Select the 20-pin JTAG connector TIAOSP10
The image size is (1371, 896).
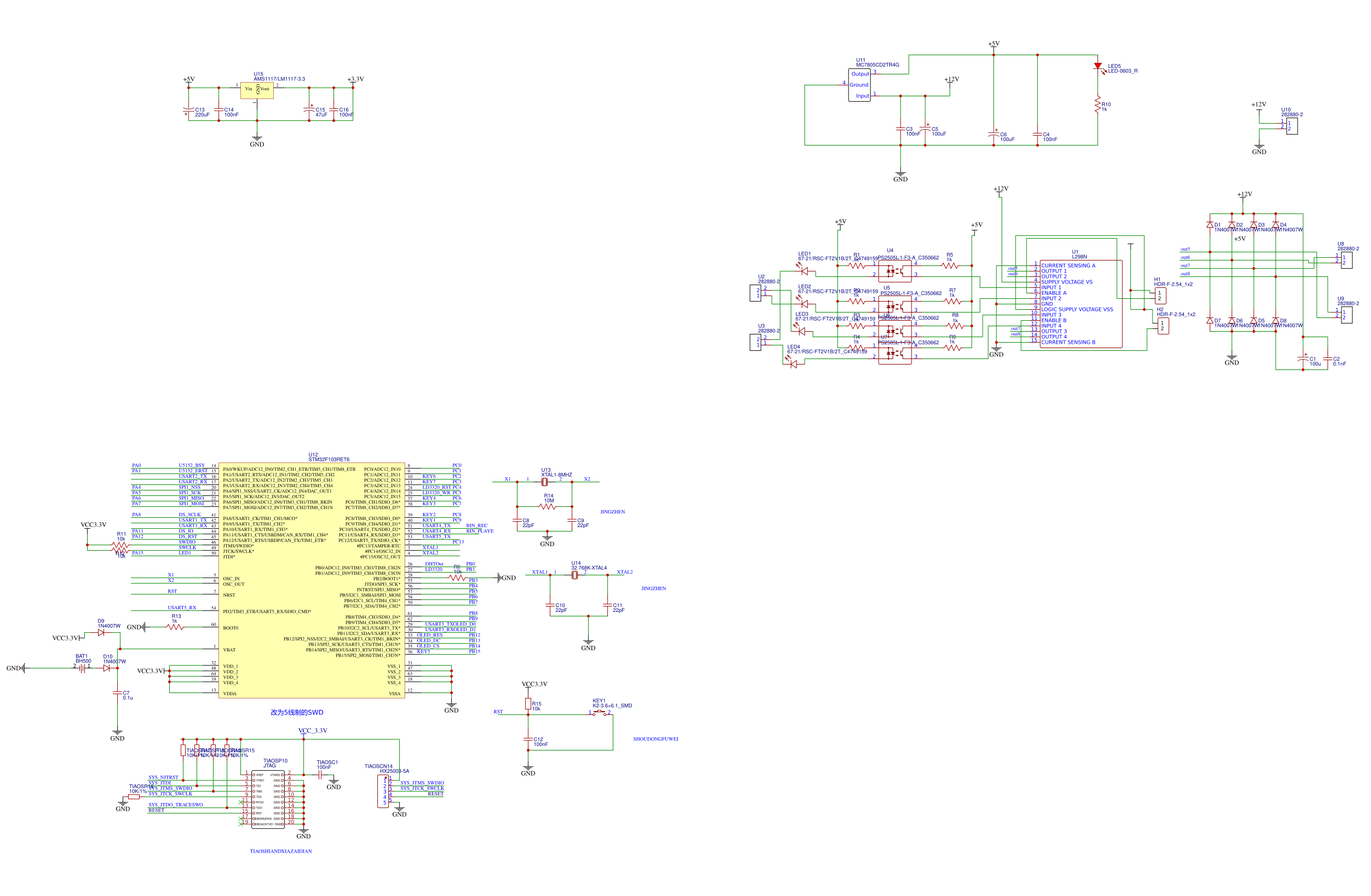click(x=268, y=799)
